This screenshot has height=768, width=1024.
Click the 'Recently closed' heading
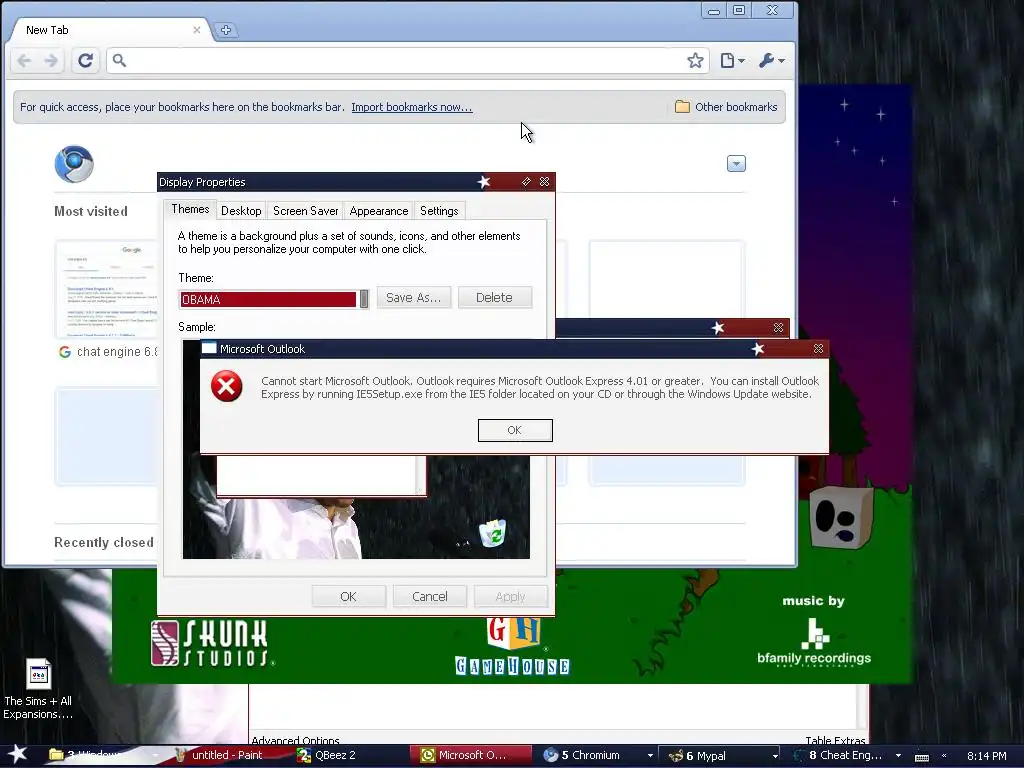[104, 543]
